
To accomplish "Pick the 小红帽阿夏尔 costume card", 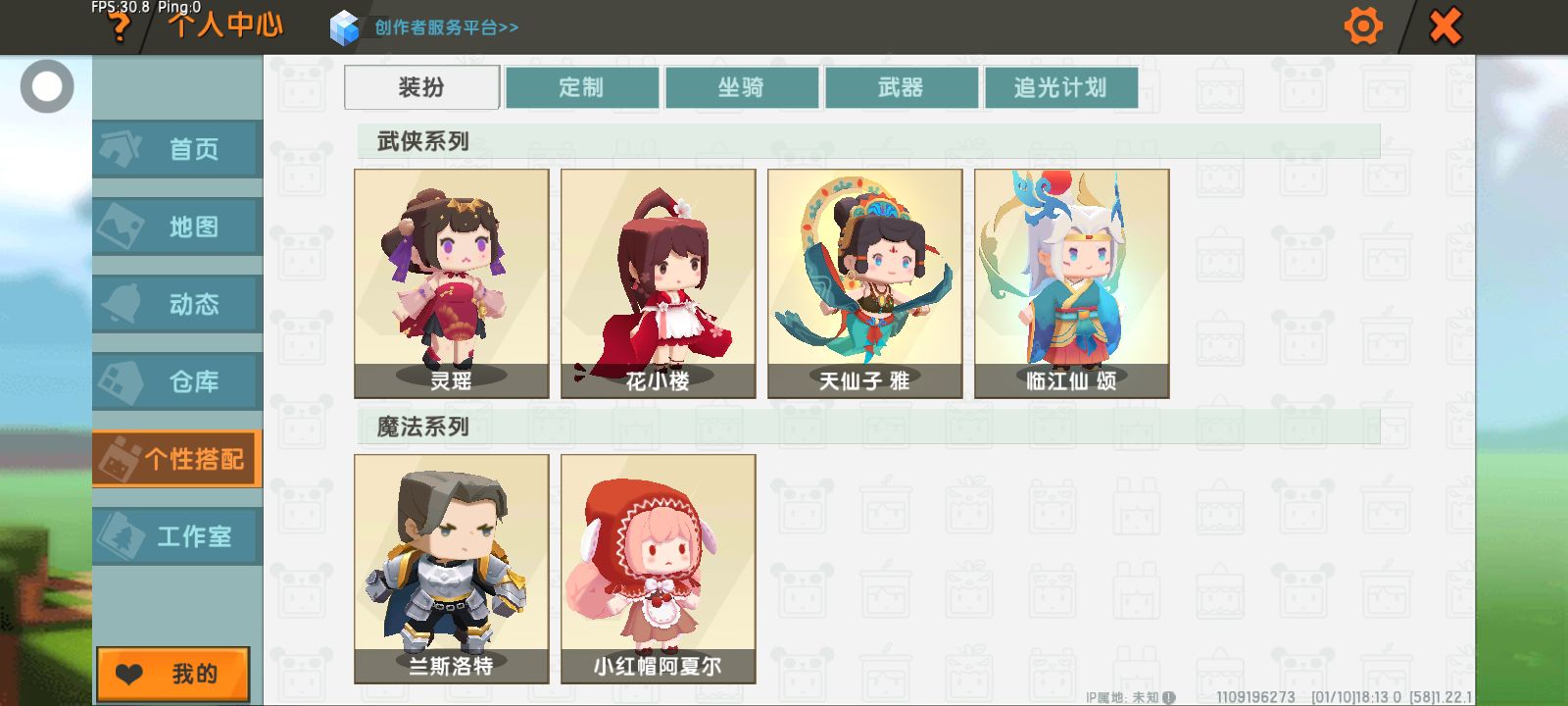I will tap(659, 569).
